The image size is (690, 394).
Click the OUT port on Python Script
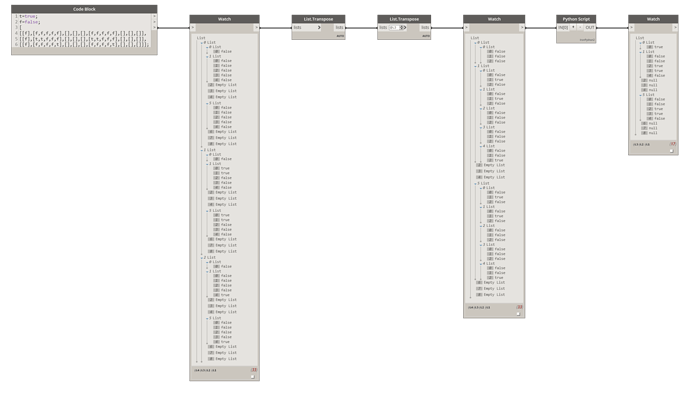(590, 27)
